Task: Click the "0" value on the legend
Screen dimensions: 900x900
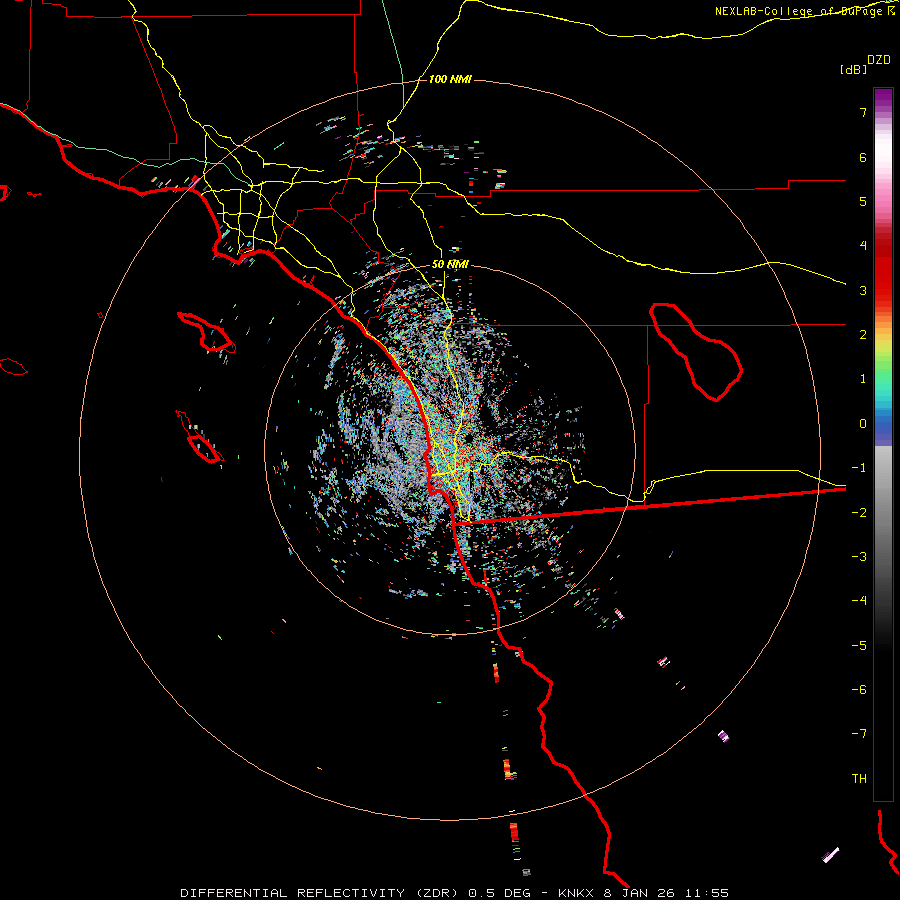Action: 863,424
